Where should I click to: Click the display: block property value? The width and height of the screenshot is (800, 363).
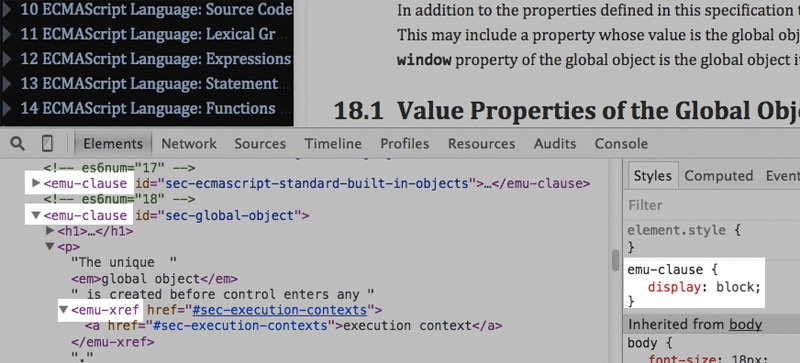[x=738, y=287]
